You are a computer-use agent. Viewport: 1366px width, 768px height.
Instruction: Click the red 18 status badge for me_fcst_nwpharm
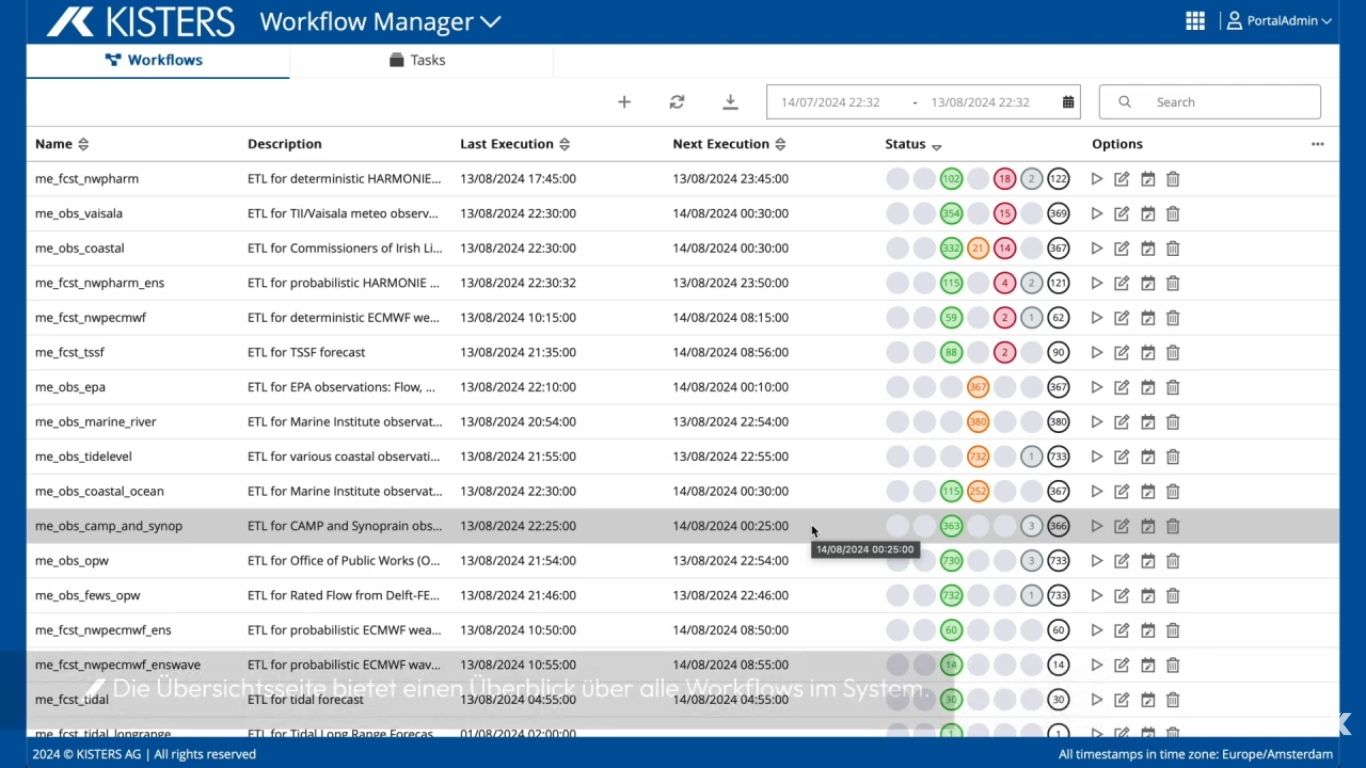[x=1005, y=179]
